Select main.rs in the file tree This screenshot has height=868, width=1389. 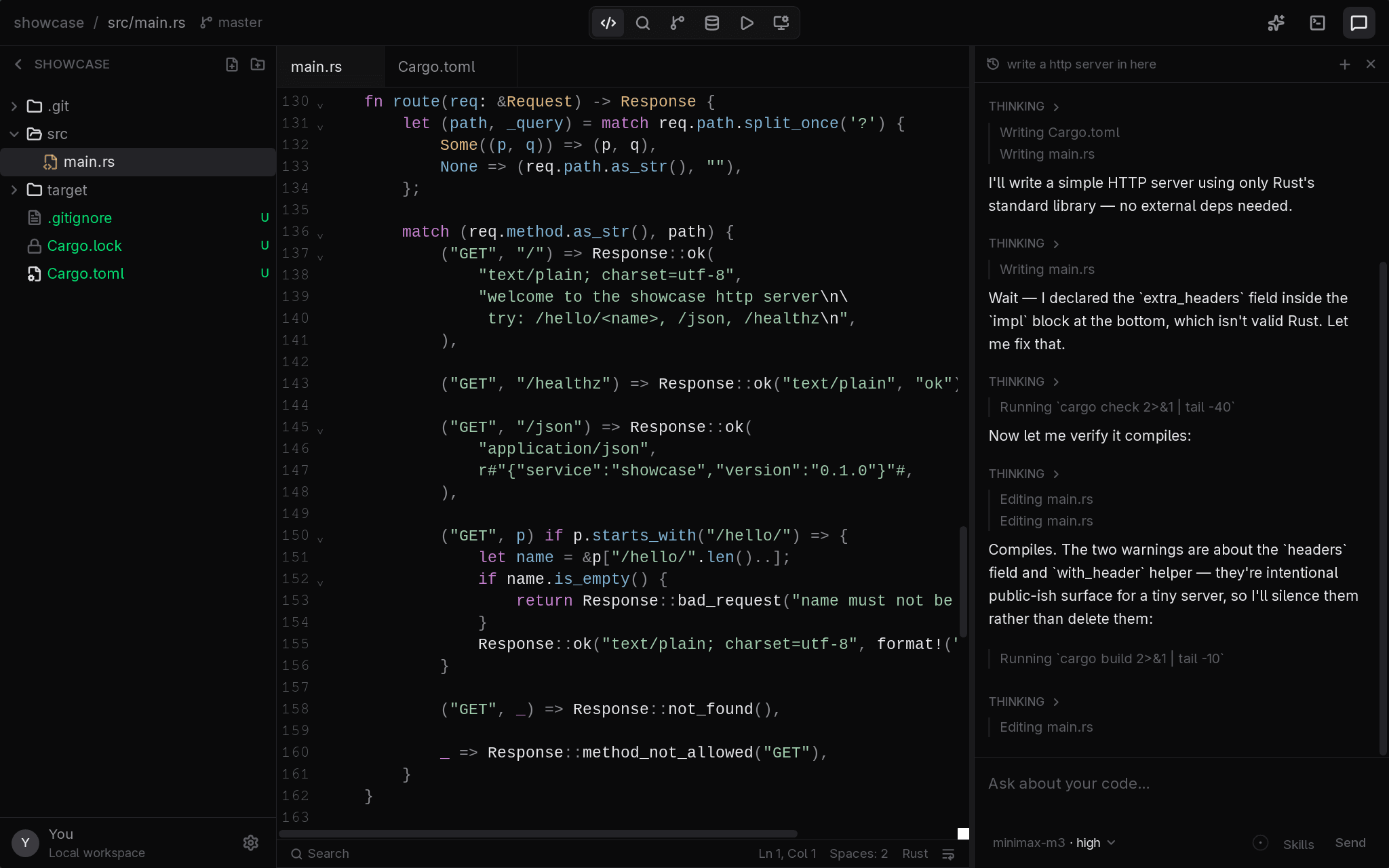(138, 162)
